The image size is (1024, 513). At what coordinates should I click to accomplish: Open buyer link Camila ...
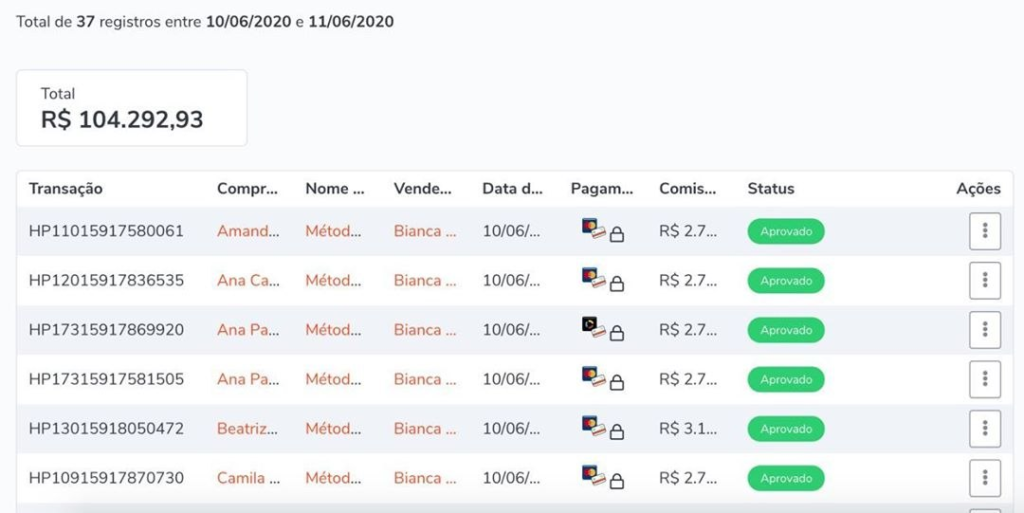[249, 478]
